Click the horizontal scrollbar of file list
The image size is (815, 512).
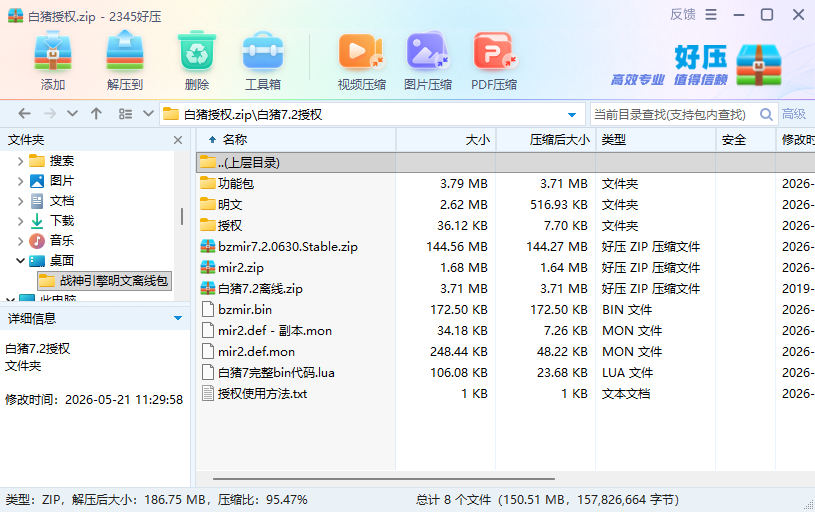click(384, 479)
